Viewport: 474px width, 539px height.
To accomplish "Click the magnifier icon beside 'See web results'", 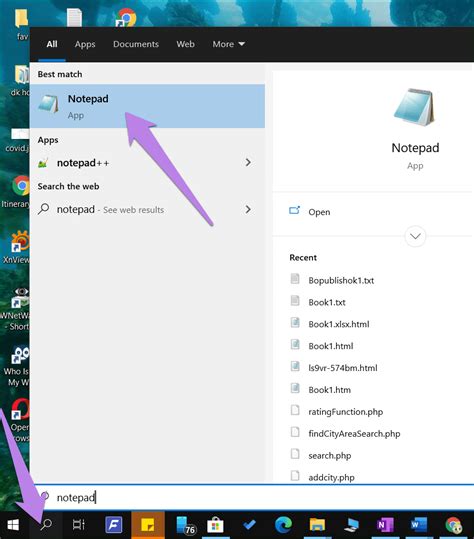I will point(44,209).
